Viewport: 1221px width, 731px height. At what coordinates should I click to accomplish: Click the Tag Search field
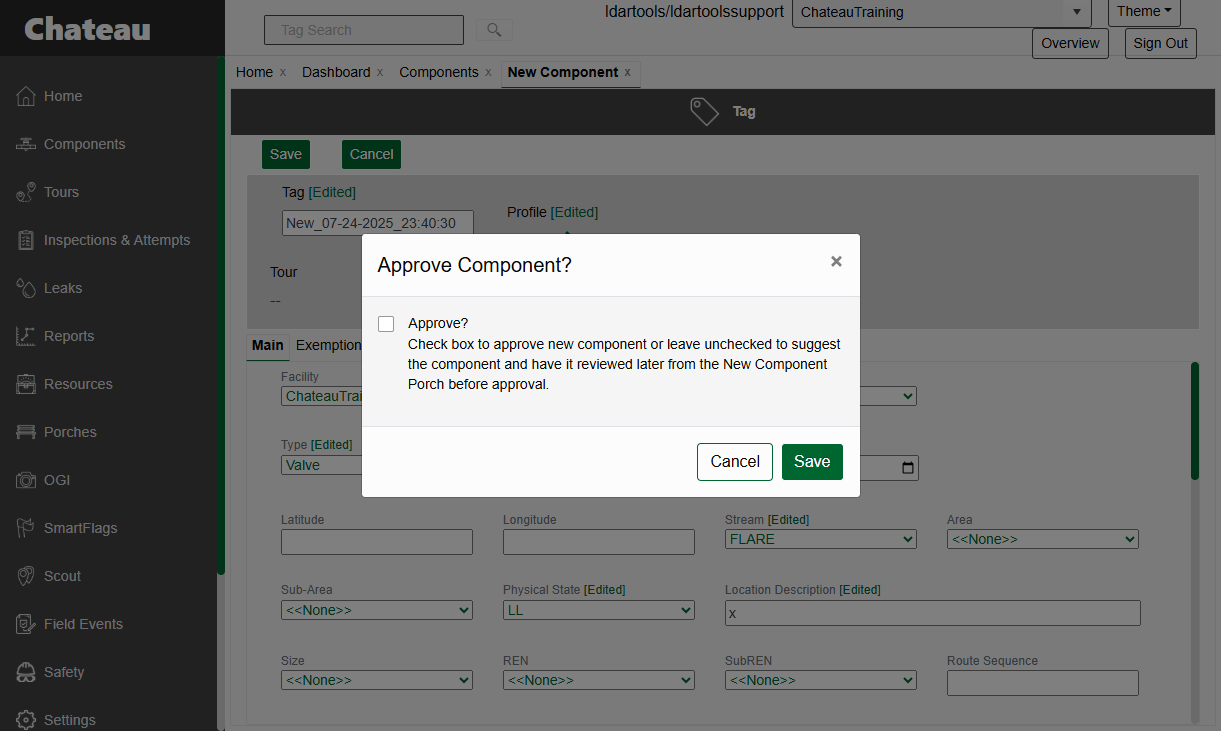tap(364, 30)
